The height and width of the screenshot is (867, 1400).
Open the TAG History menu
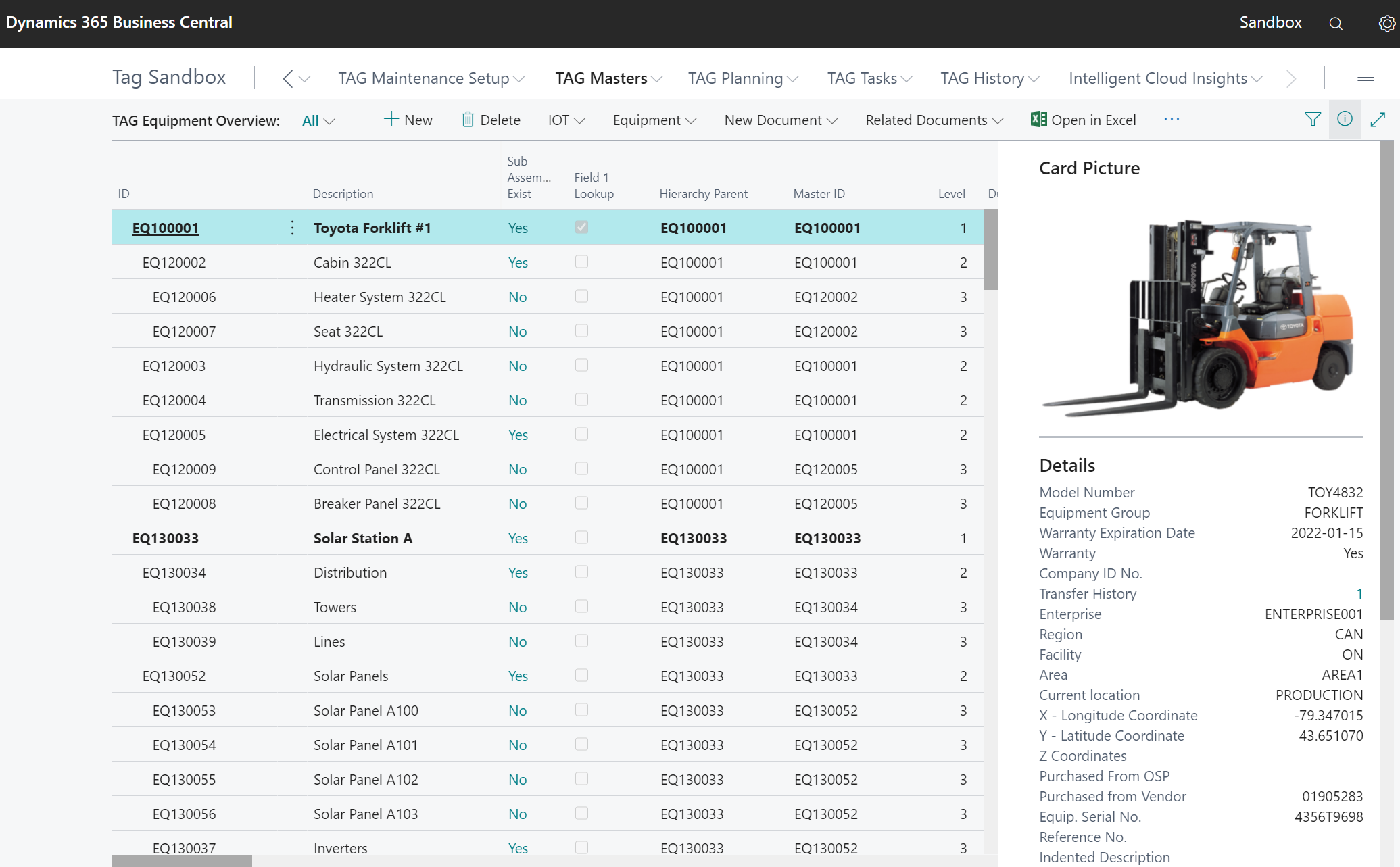tap(989, 78)
